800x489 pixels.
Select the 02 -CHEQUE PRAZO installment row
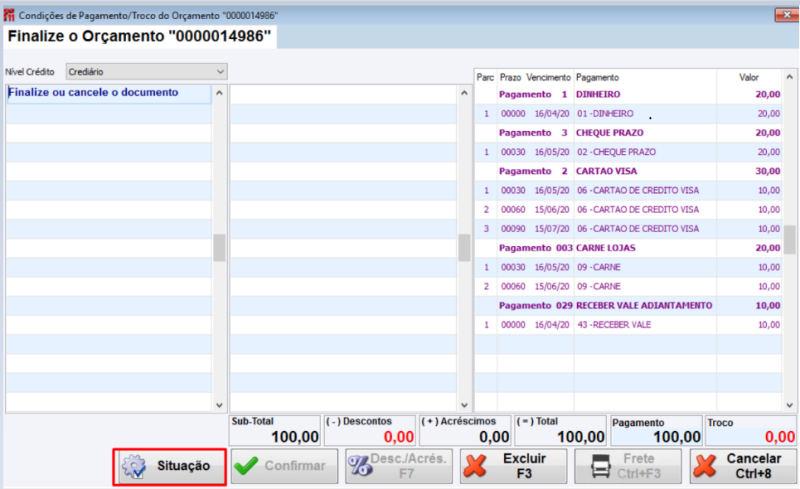[x=629, y=152]
